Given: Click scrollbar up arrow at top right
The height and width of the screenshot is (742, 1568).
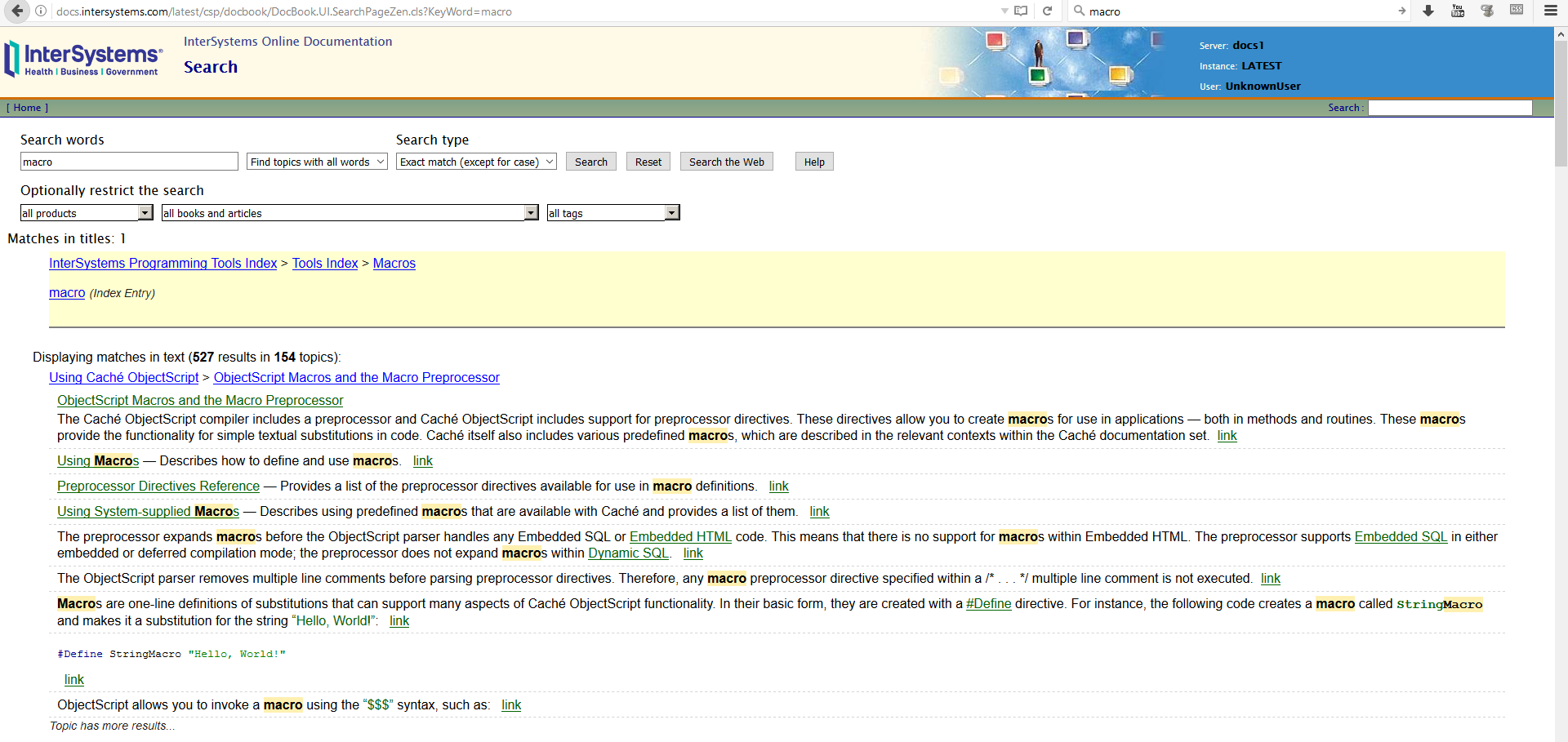Looking at the screenshot, I should [1561, 34].
